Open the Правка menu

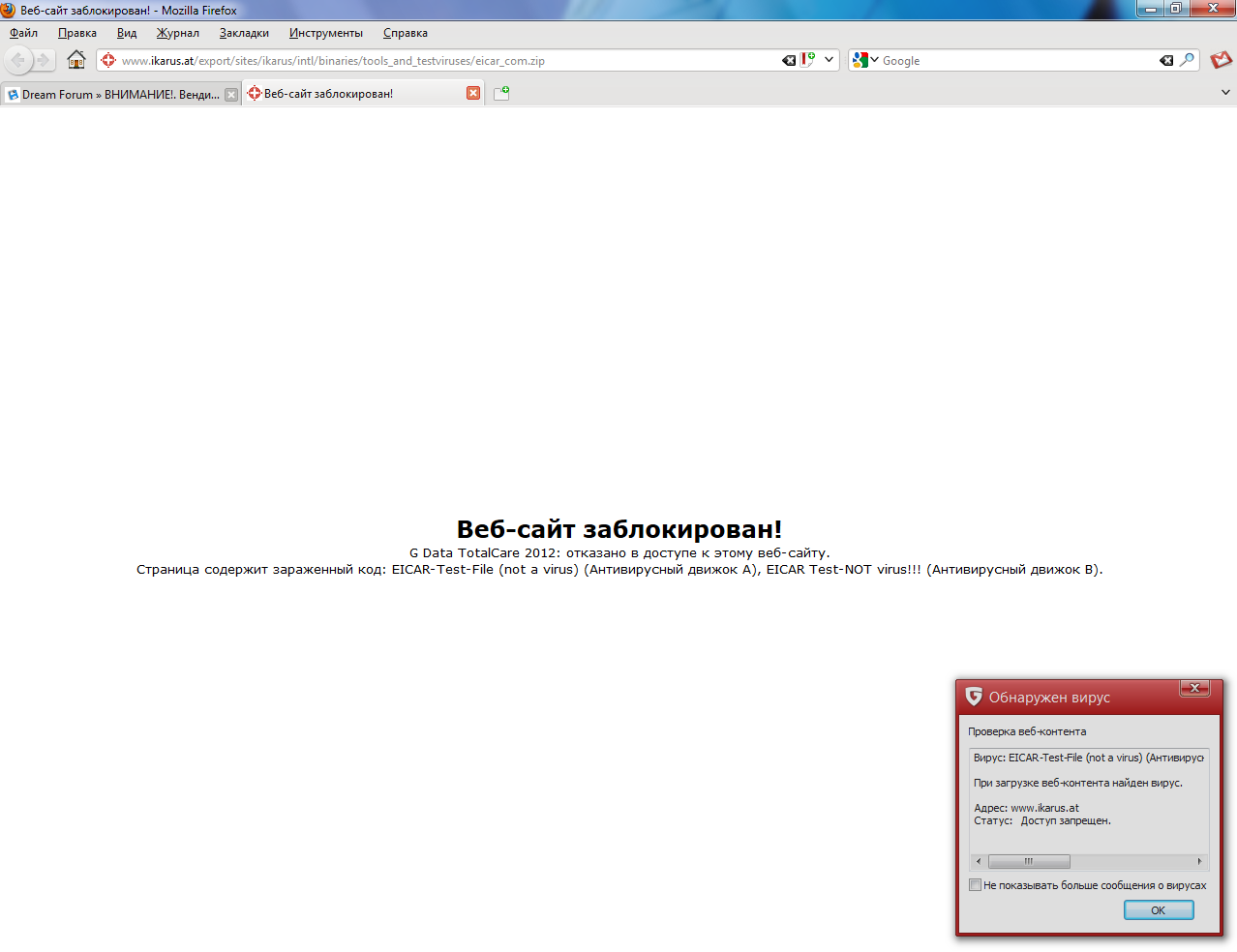77,33
